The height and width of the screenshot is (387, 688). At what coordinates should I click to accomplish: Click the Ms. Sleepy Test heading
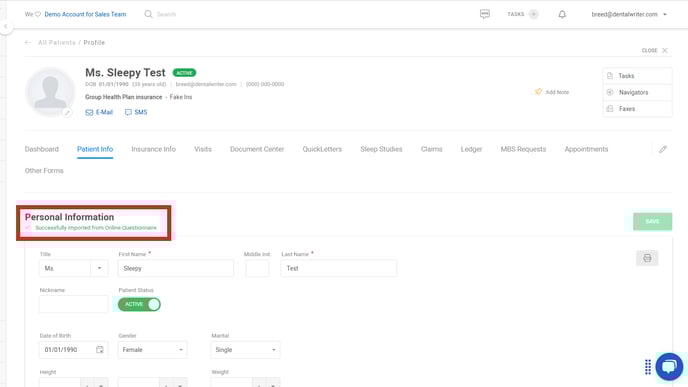[125, 72]
